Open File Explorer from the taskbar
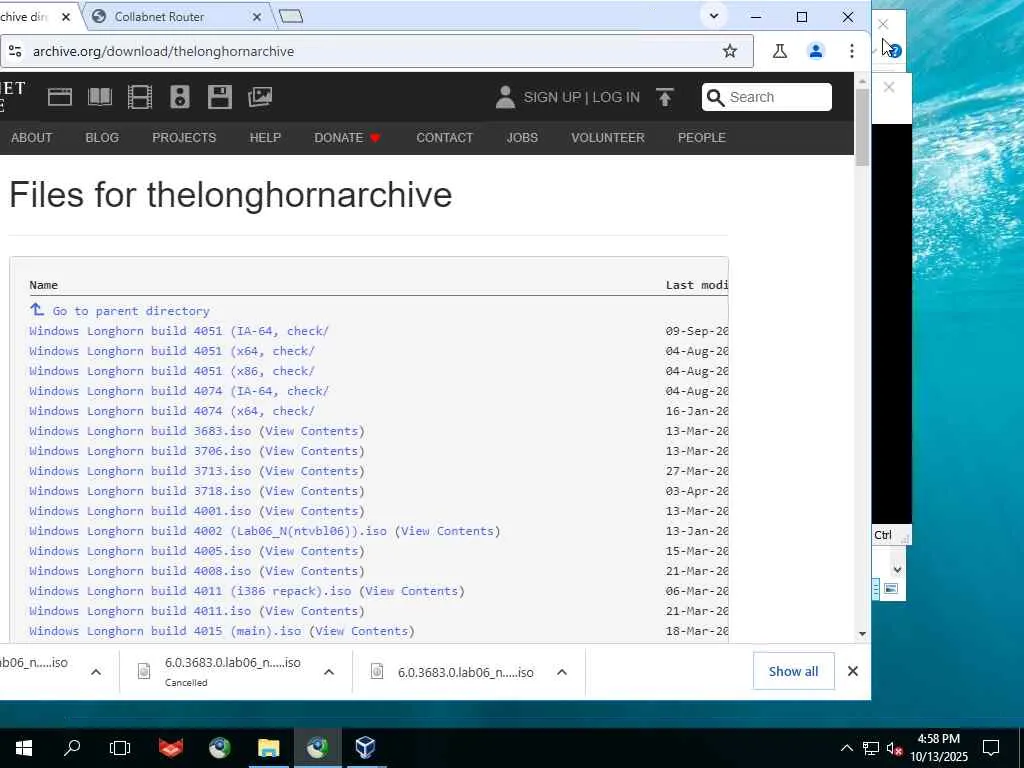 coord(268,748)
